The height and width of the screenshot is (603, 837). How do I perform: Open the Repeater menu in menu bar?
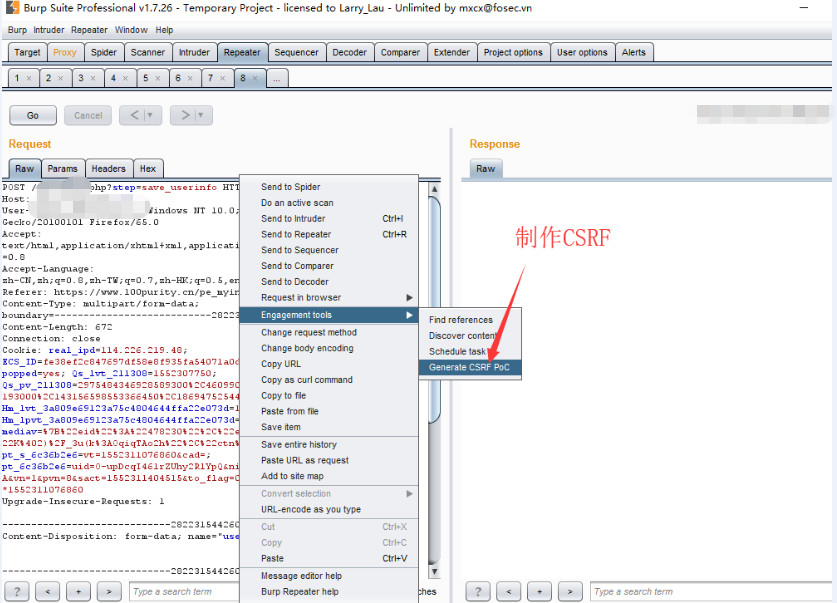tap(89, 30)
